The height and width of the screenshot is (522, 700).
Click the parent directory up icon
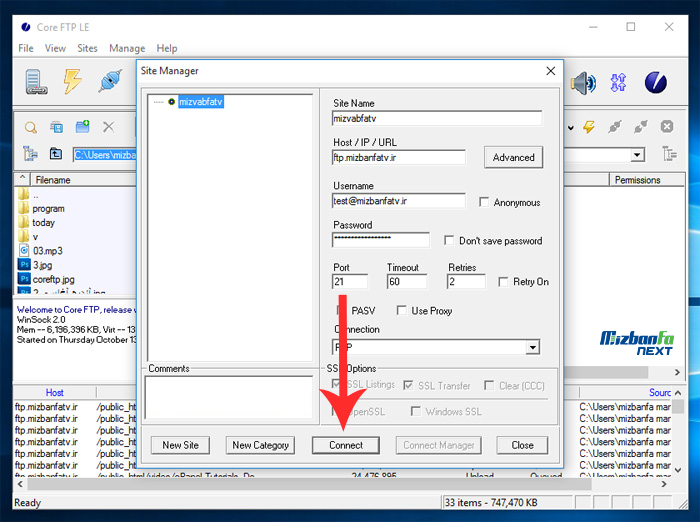pyautogui.click(x=56, y=154)
